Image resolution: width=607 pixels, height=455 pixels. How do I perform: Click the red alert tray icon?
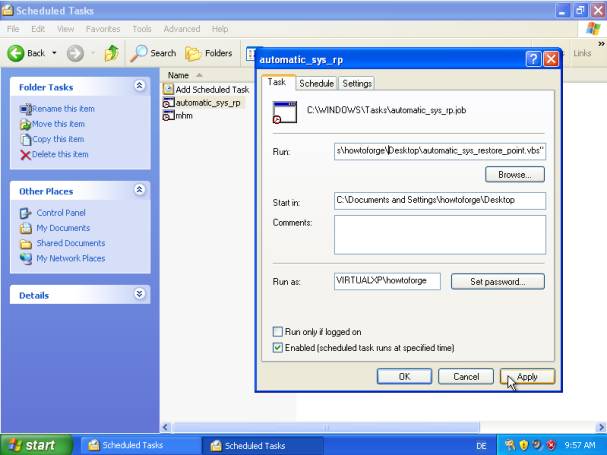click(551, 445)
